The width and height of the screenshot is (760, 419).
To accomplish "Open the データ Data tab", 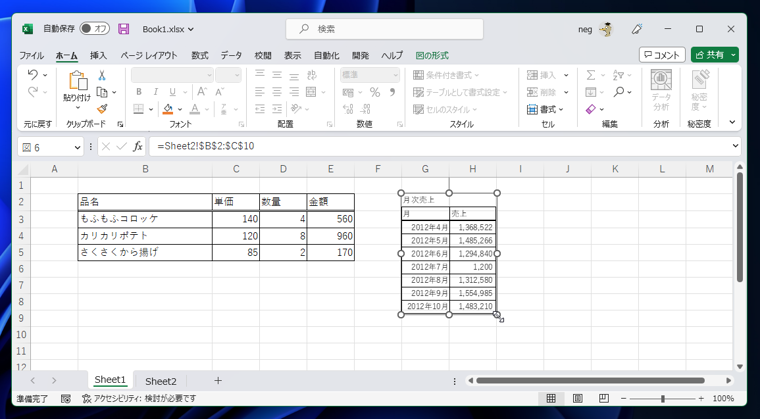I will (232, 55).
